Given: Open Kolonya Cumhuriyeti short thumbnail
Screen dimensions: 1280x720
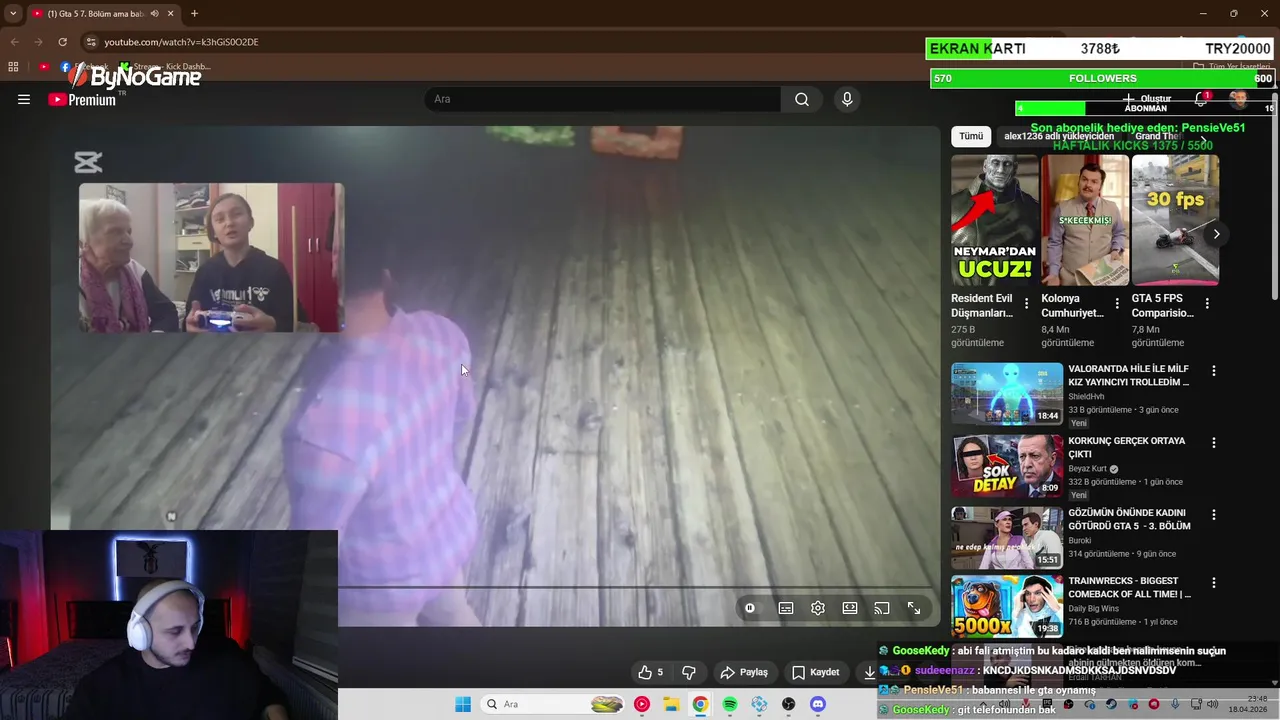Looking at the screenshot, I should click(1085, 220).
